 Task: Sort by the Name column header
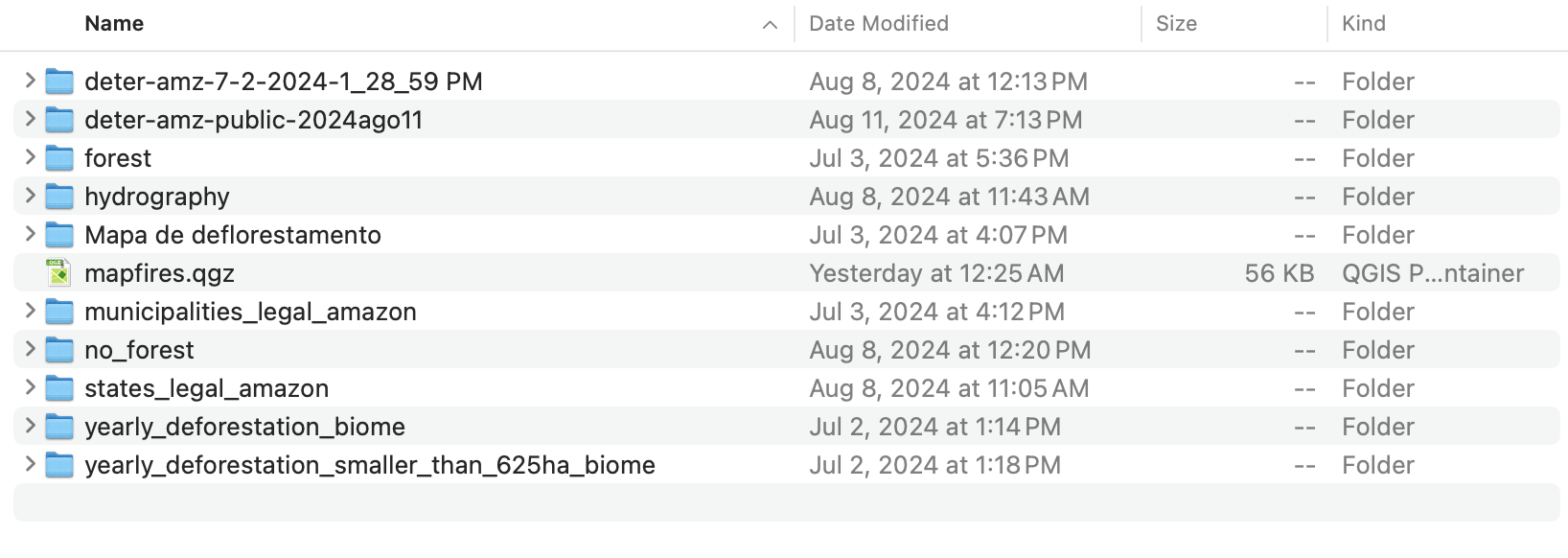[x=114, y=24]
